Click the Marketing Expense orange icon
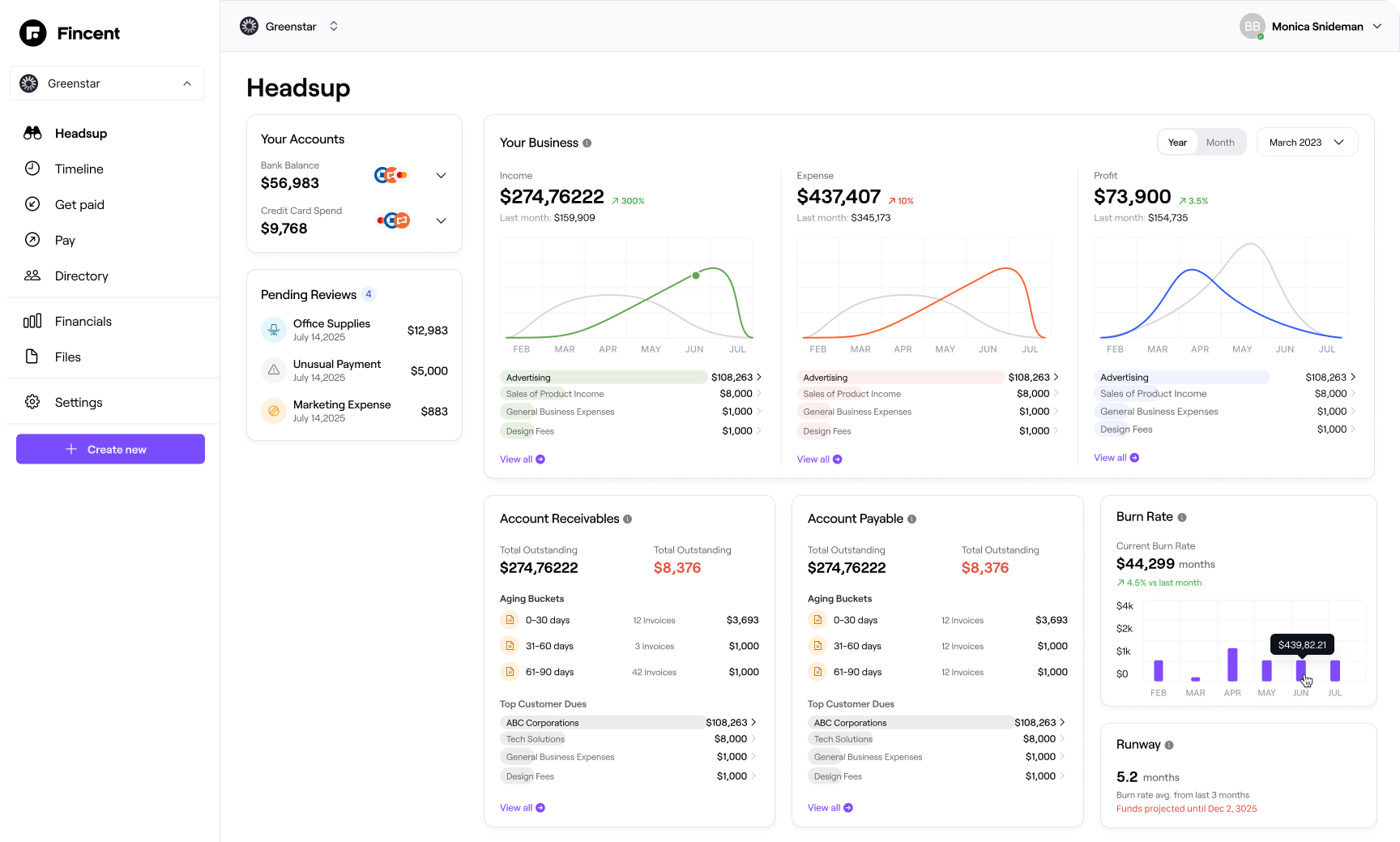Screen dimensions: 1400x842 click(x=274, y=411)
